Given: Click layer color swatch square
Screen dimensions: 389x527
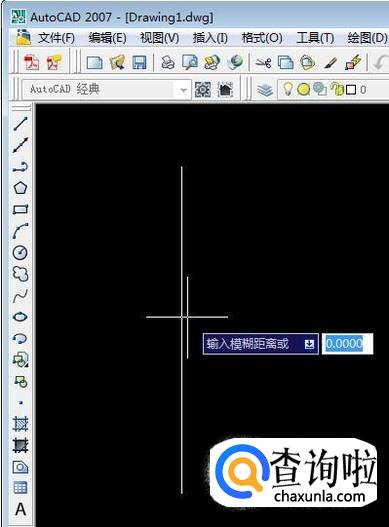Looking at the screenshot, I should 351,90.
